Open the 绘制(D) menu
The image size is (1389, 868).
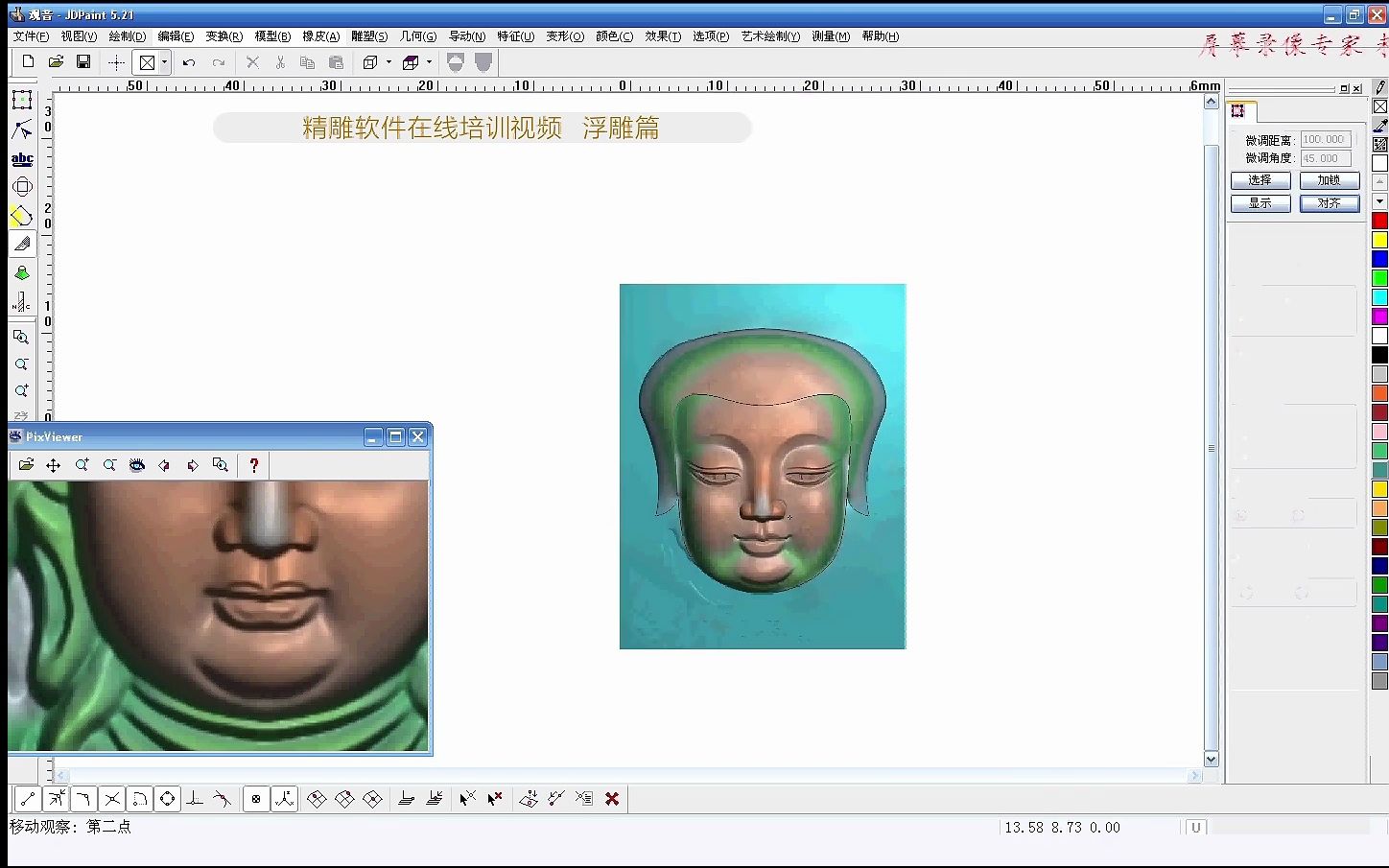click(x=128, y=36)
